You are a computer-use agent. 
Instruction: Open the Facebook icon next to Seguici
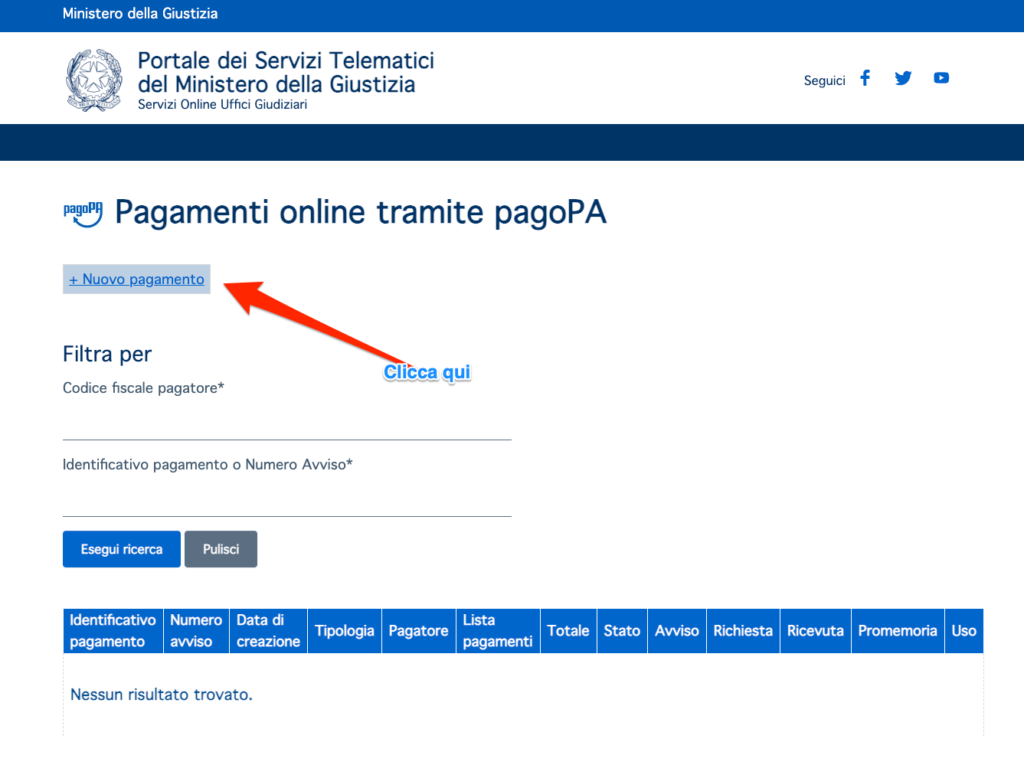point(864,77)
